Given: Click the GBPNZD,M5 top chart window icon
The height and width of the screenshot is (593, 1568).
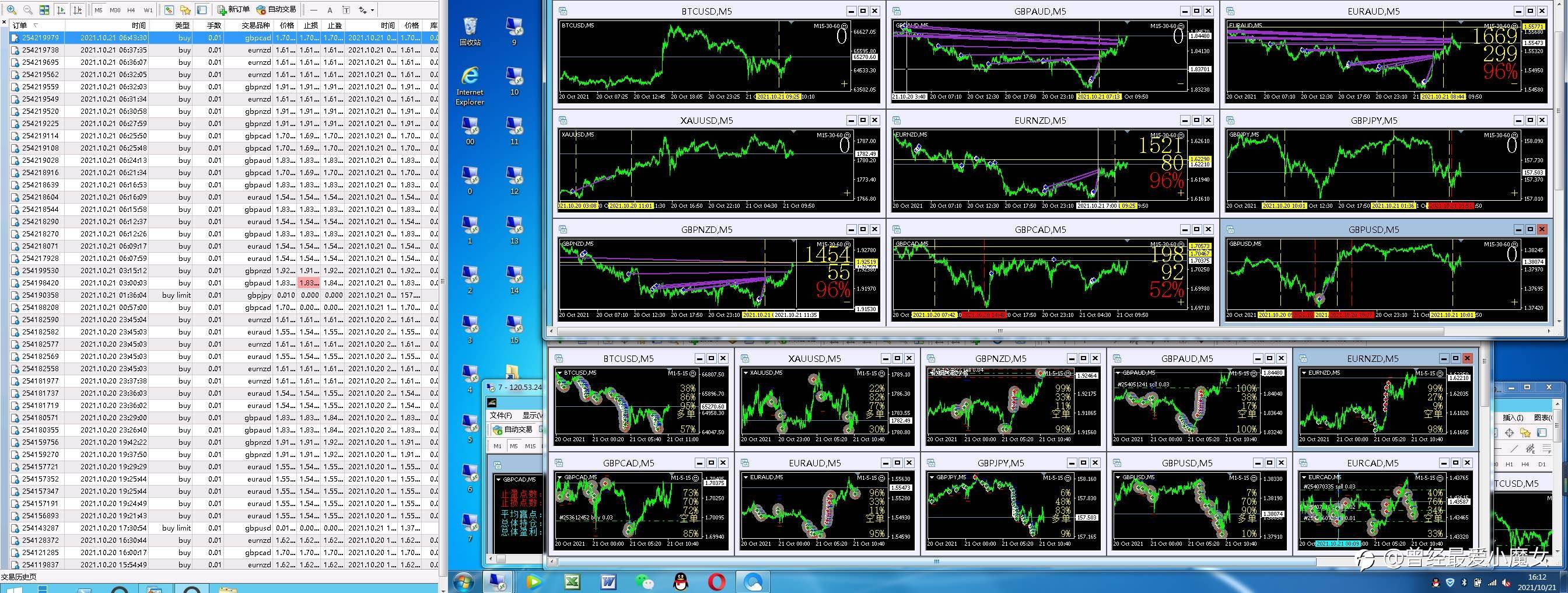Looking at the screenshot, I should (x=563, y=229).
